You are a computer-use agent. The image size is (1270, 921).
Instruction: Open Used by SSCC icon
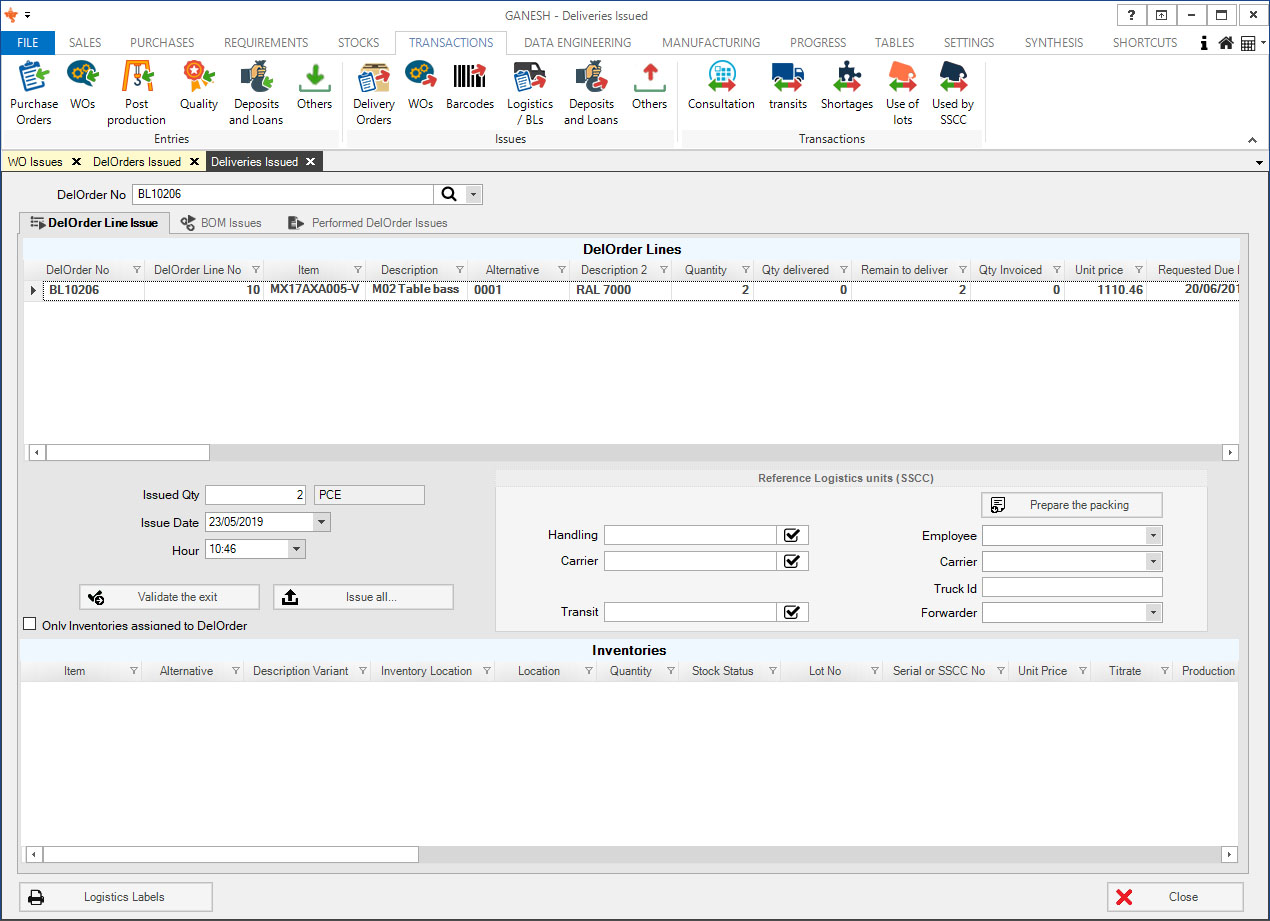[x=953, y=92]
